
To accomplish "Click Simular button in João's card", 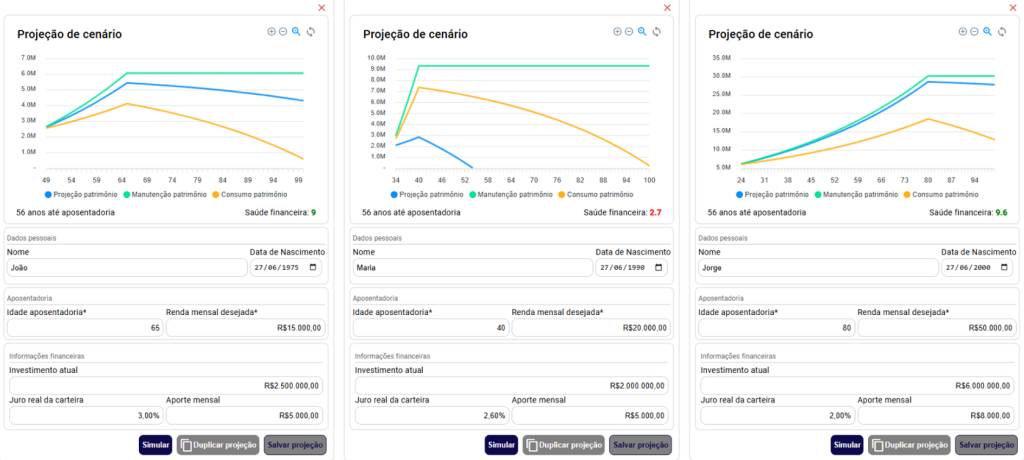I will pyautogui.click(x=155, y=445).
